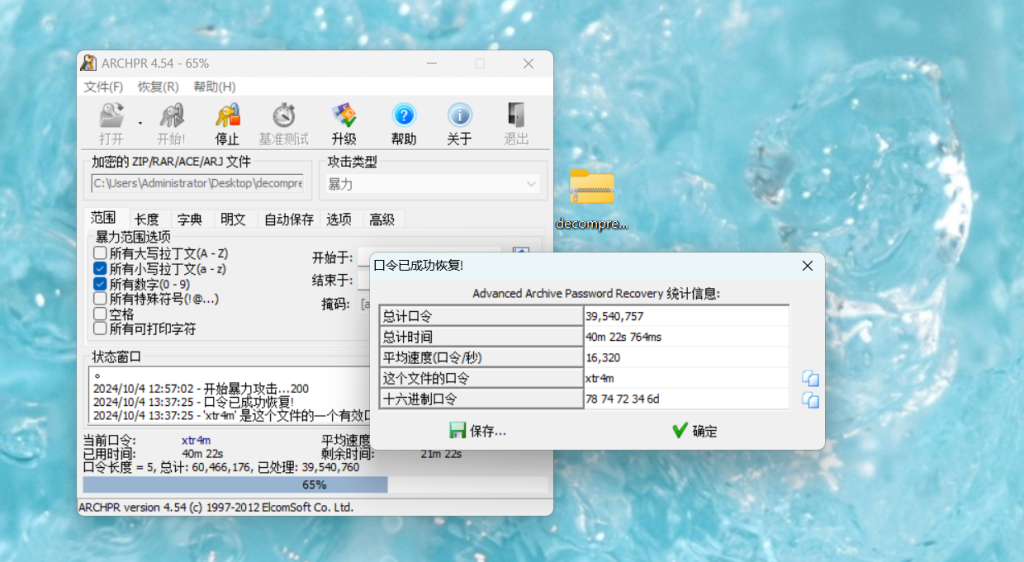1024x562 pixels.
Task: Enable 所有大写拉丁文(A - Z) checkbox
Action: (100, 253)
